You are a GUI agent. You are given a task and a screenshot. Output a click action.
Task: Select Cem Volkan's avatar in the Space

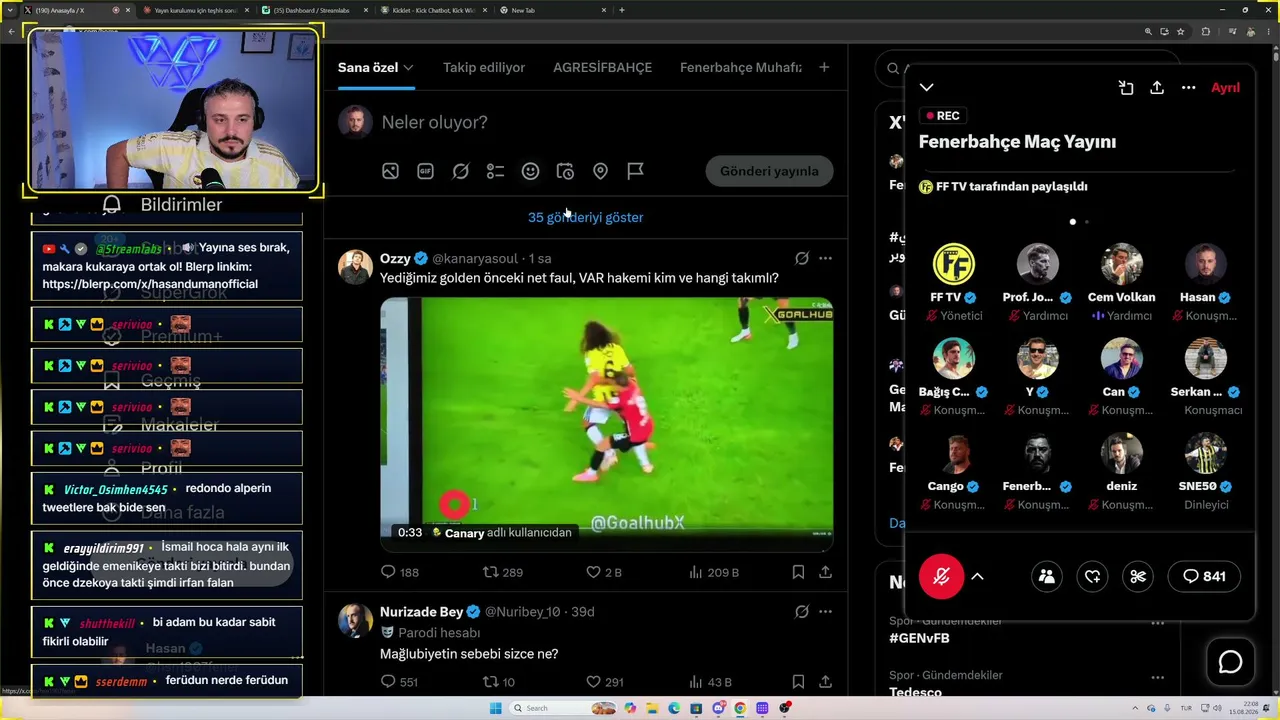coord(1121,264)
